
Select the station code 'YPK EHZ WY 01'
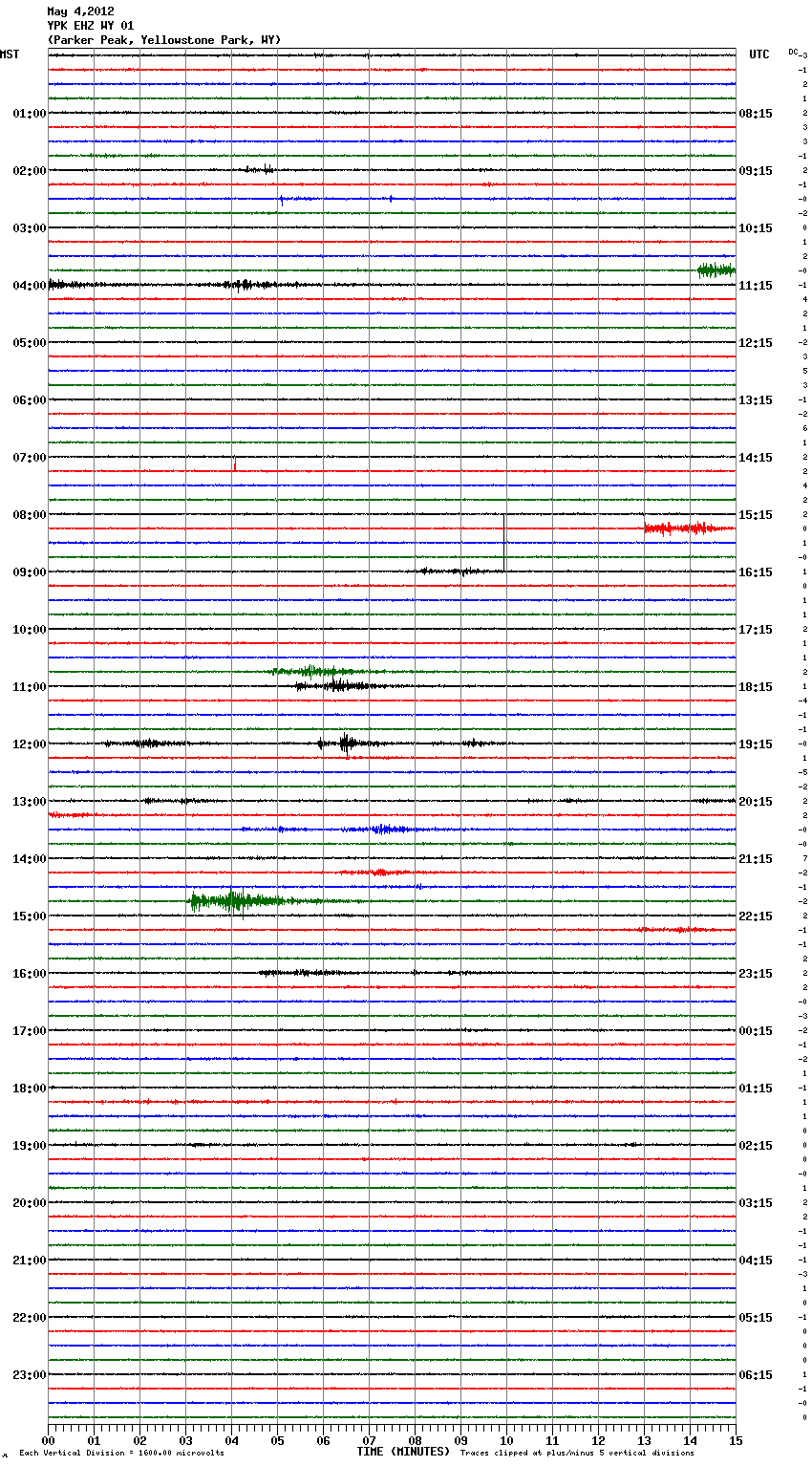point(91,26)
